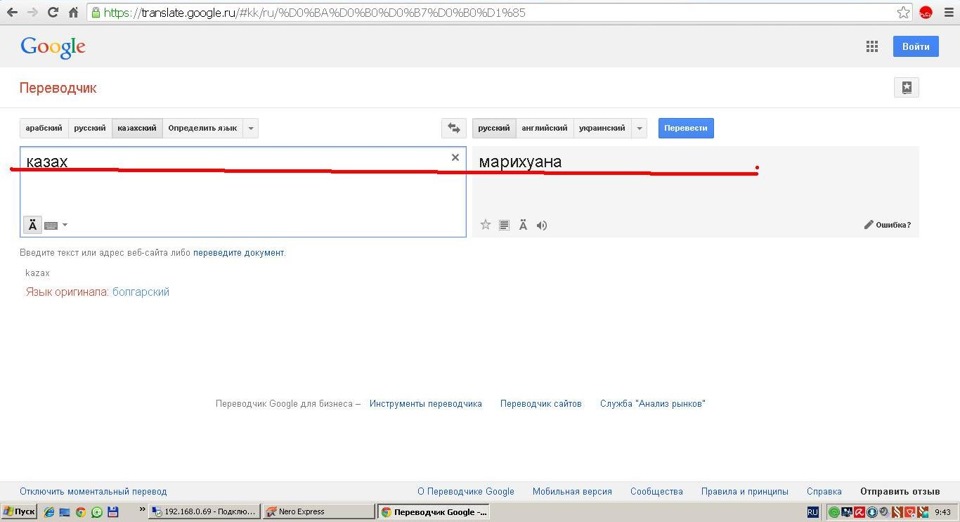Expand the source languages dropdown
Image resolution: width=960 pixels, height=522 pixels.
pyautogui.click(x=251, y=128)
